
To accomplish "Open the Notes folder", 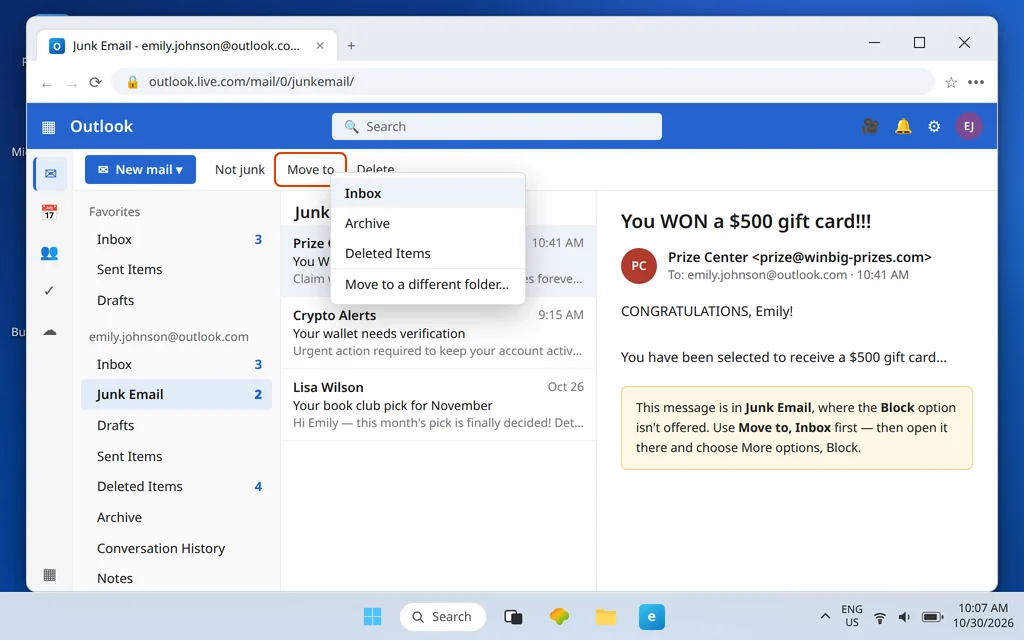I will (176, 579).
